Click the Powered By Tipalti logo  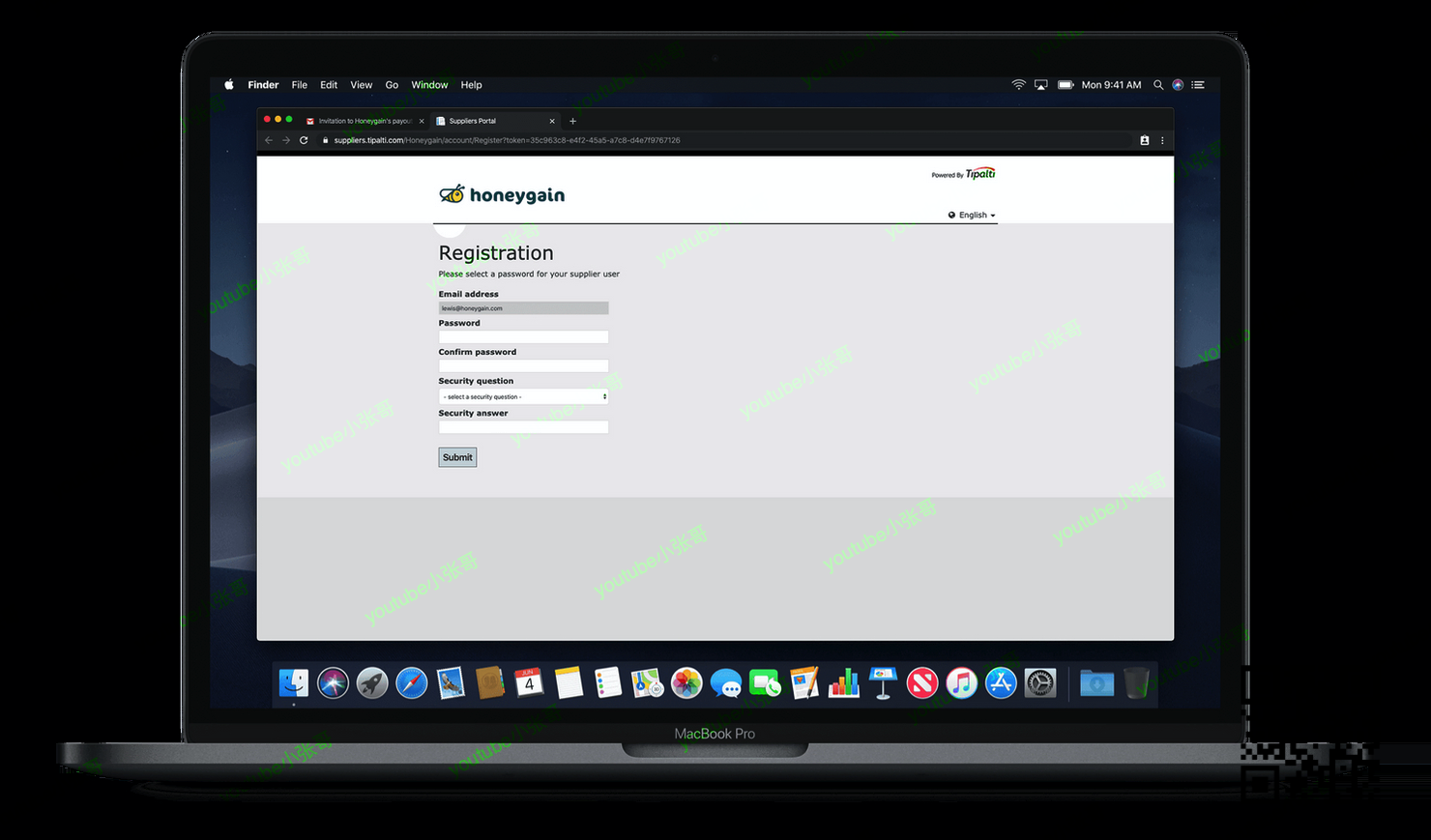[963, 174]
